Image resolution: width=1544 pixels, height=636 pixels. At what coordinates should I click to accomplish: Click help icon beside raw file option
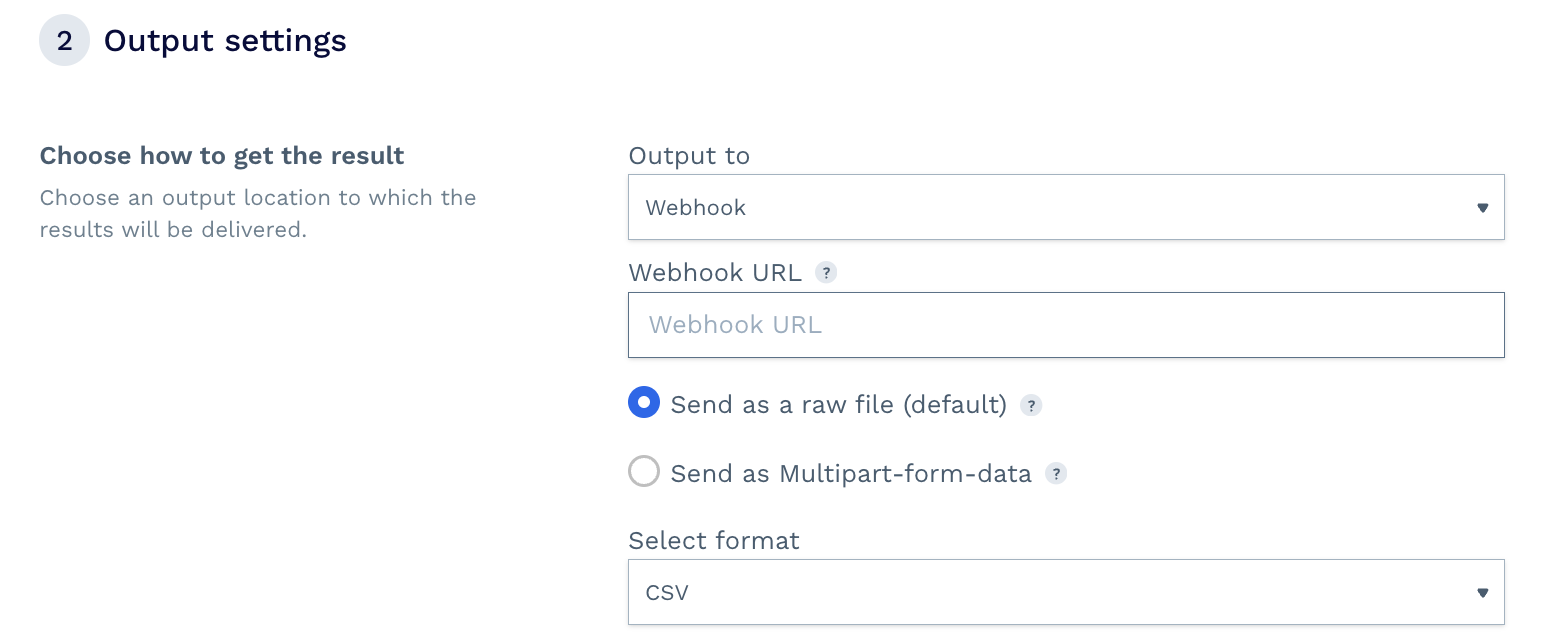pos(1031,405)
